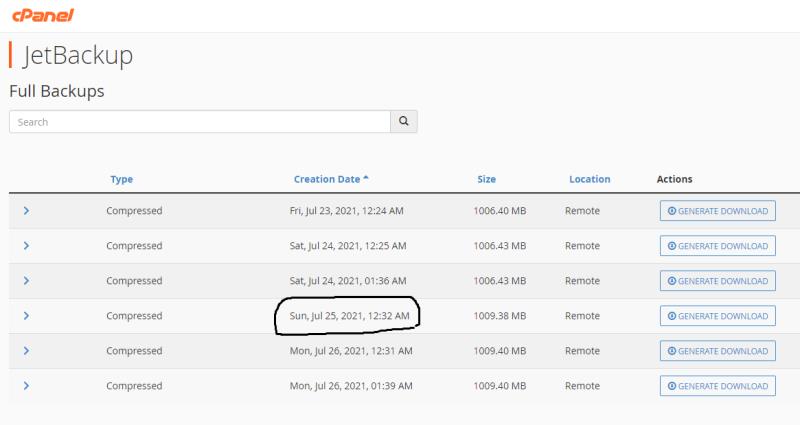
Task: Expand the Mon, Jul 26 01:39 AM backup row
Action: click(26, 386)
